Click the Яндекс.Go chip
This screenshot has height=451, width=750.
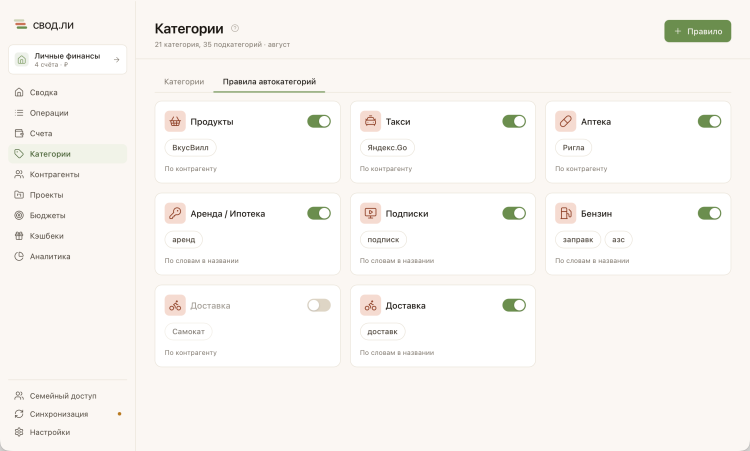(x=387, y=148)
